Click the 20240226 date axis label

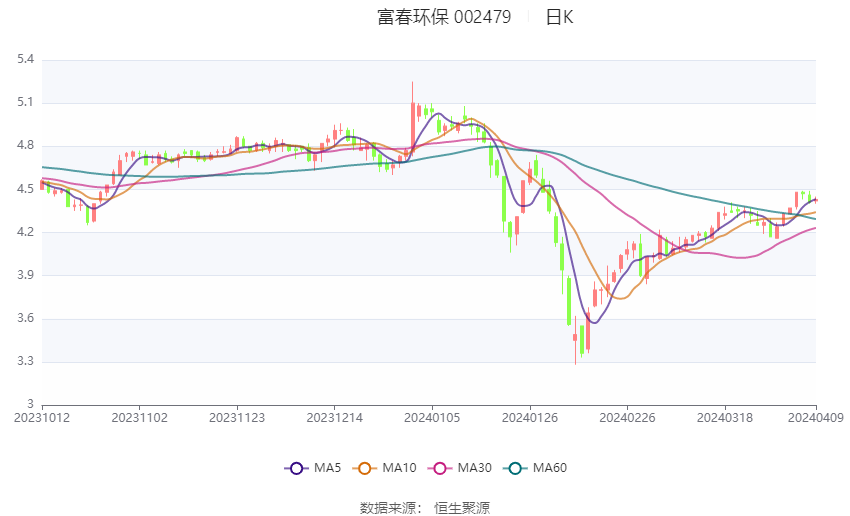pyautogui.click(x=626, y=417)
